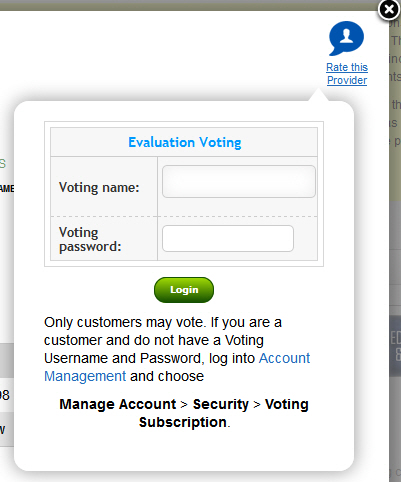Click the blue speech bubble provider icon
Screen dimensions: 401x482
tap(347, 38)
